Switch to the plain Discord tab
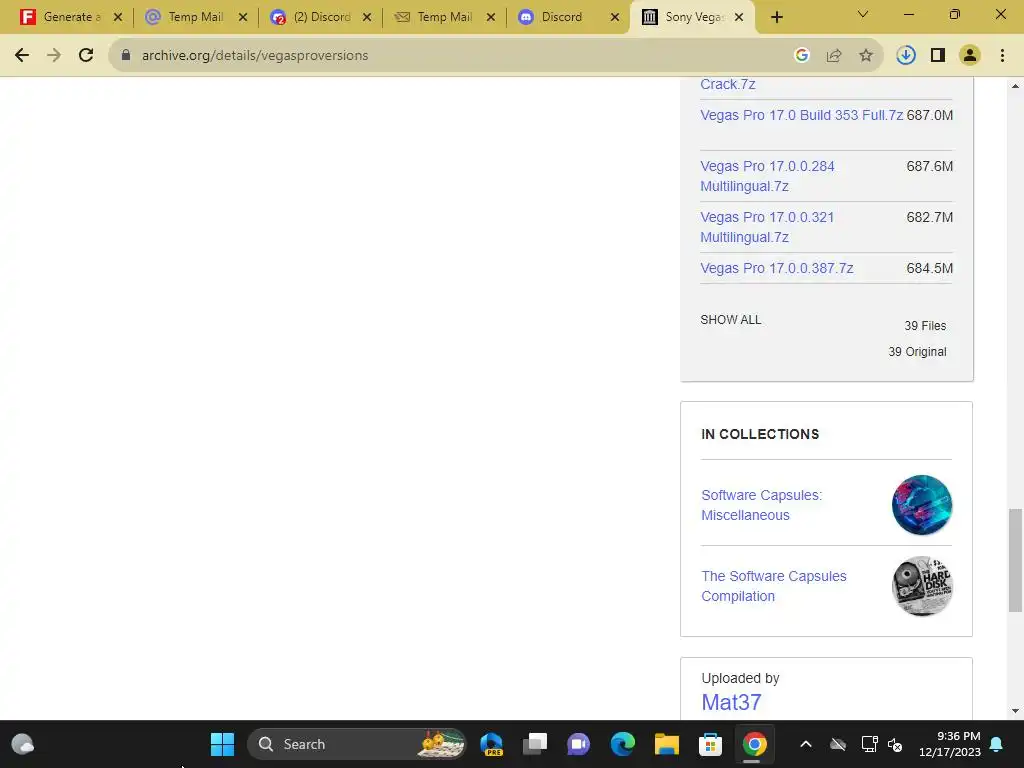The width and height of the screenshot is (1024, 768). click(560, 17)
